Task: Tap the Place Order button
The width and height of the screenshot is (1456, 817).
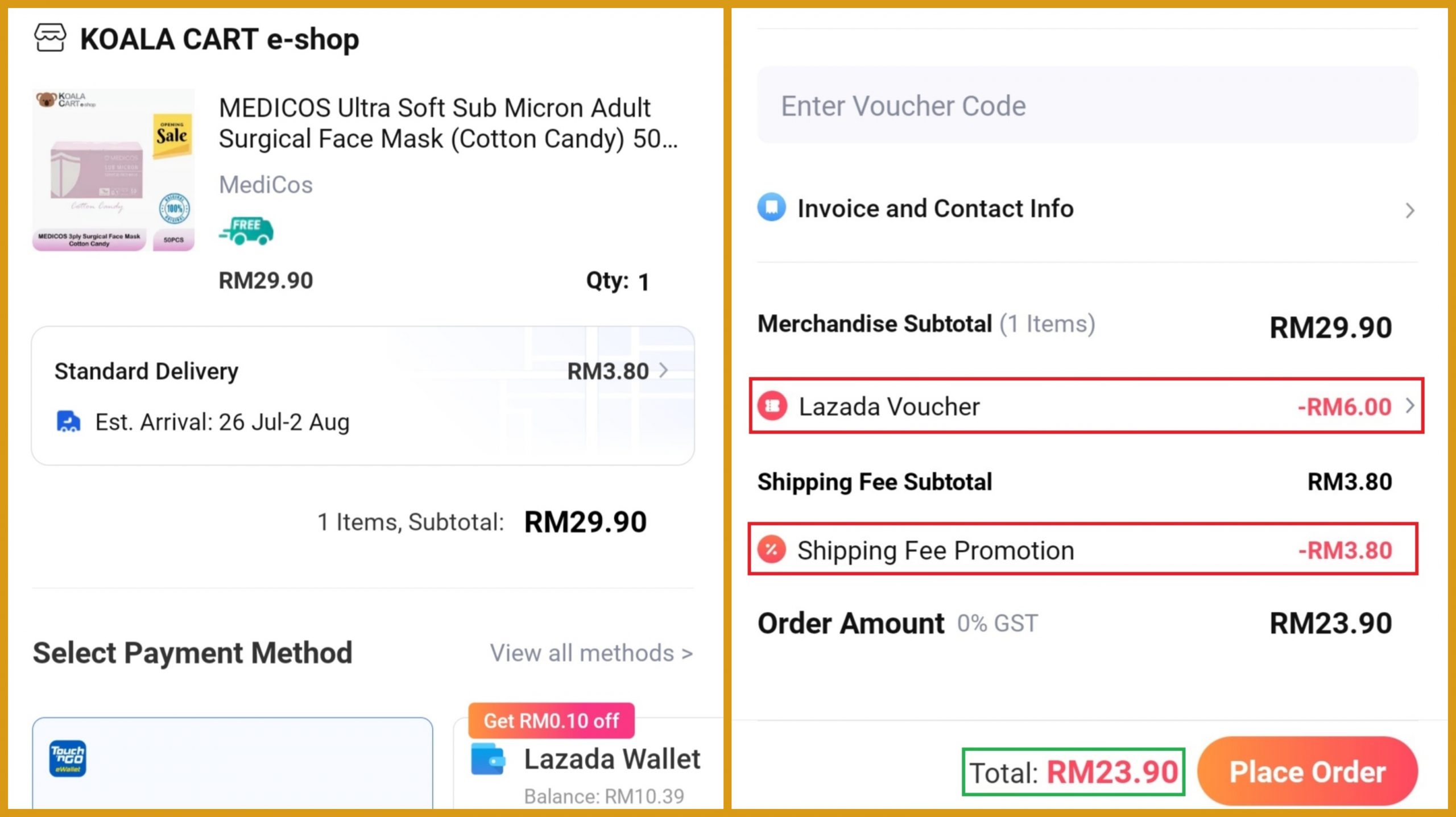Action: pyautogui.click(x=1307, y=772)
